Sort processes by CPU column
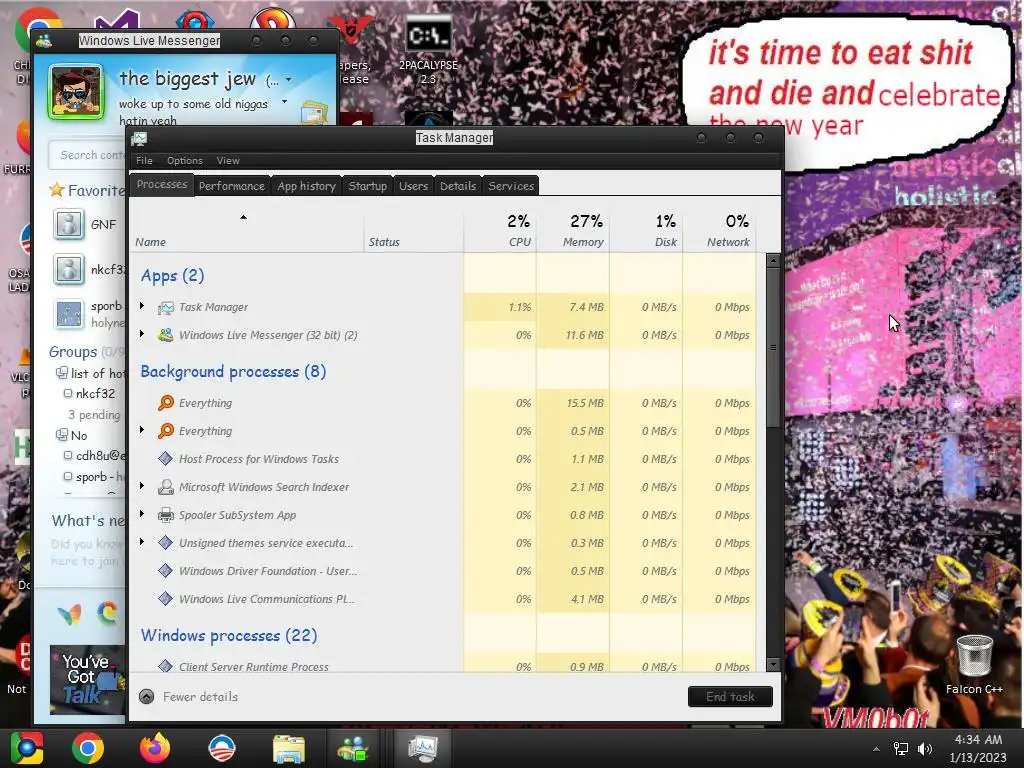The height and width of the screenshot is (768, 1024). [x=500, y=231]
